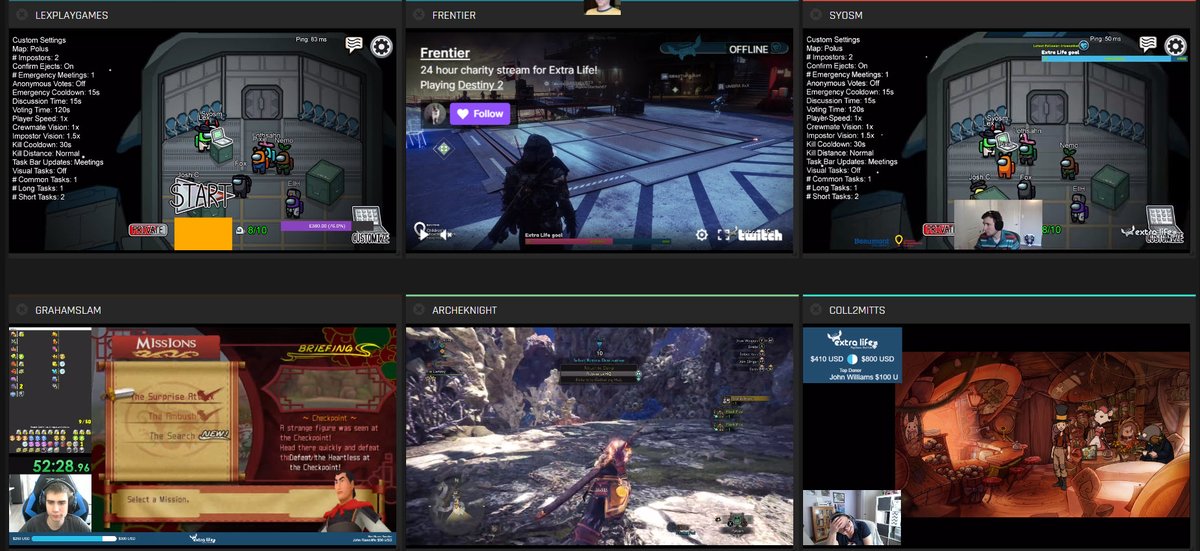The image size is (1200, 551).
Task: Click the 8/10 player count in LEXPLAYGAMES
Action: pos(257,230)
